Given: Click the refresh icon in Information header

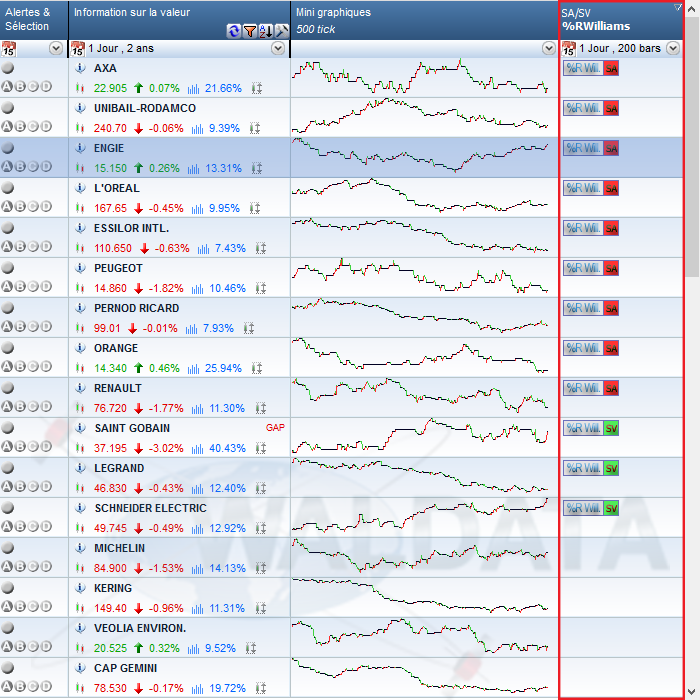Looking at the screenshot, I should click(234, 31).
